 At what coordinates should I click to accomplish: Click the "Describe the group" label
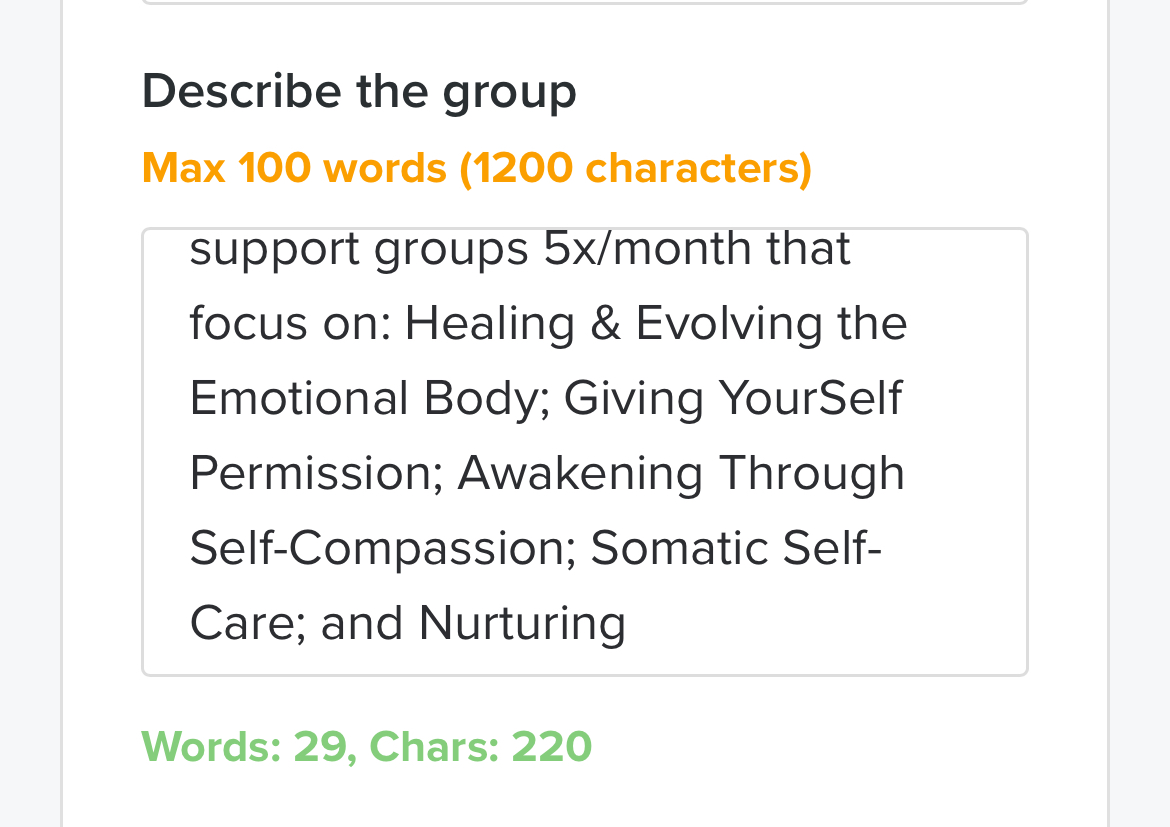click(x=359, y=92)
